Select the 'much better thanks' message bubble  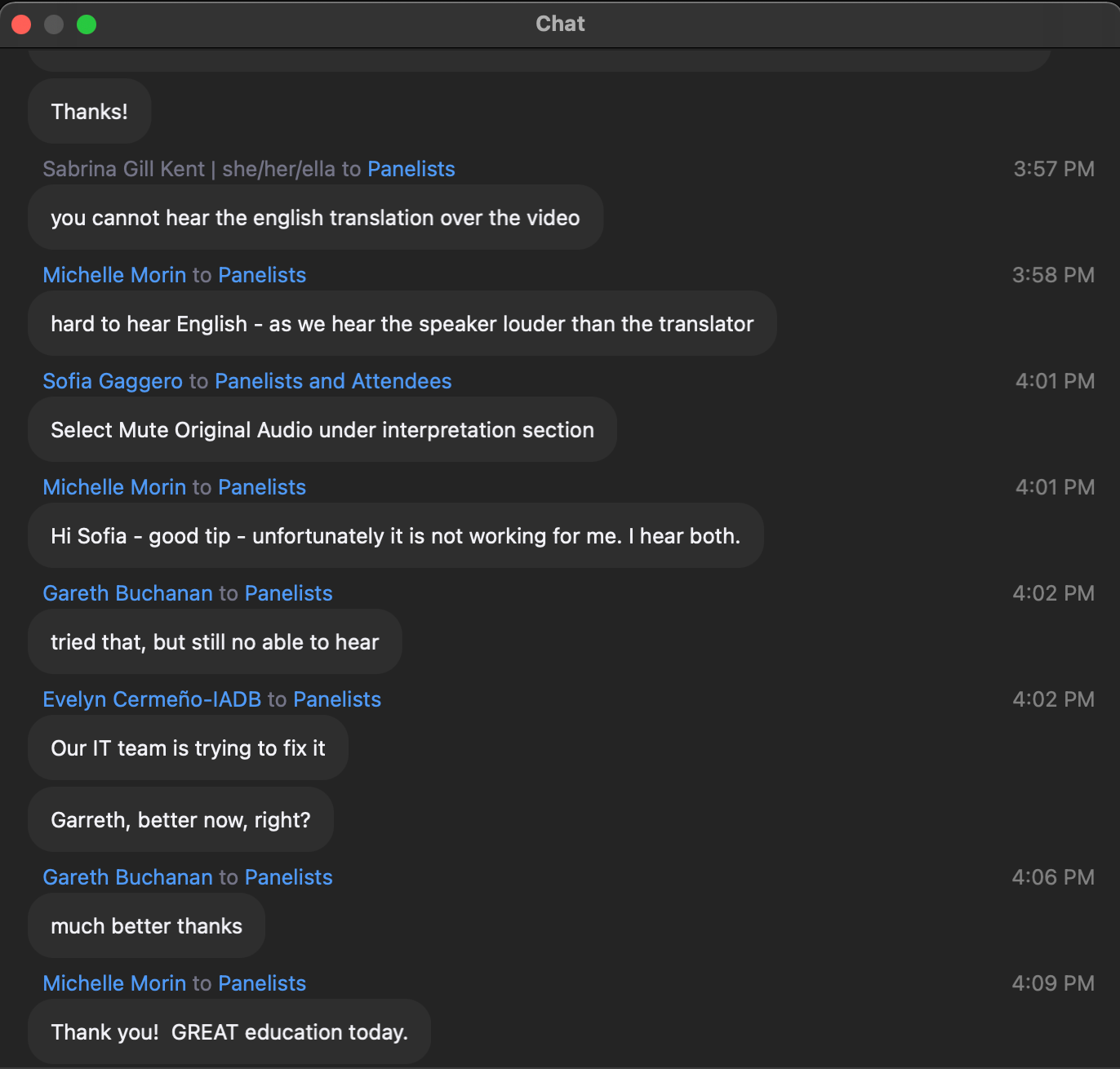click(x=146, y=926)
